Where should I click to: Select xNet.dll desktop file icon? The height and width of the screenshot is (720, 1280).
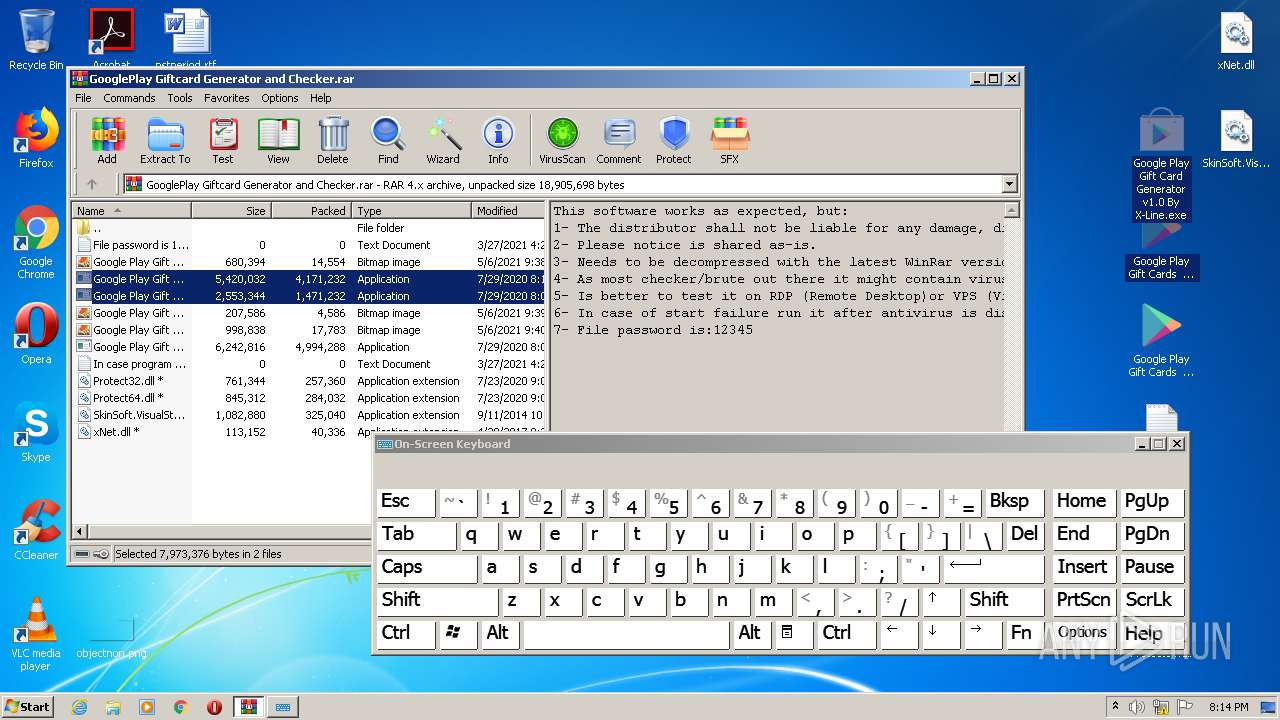click(x=1236, y=40)
